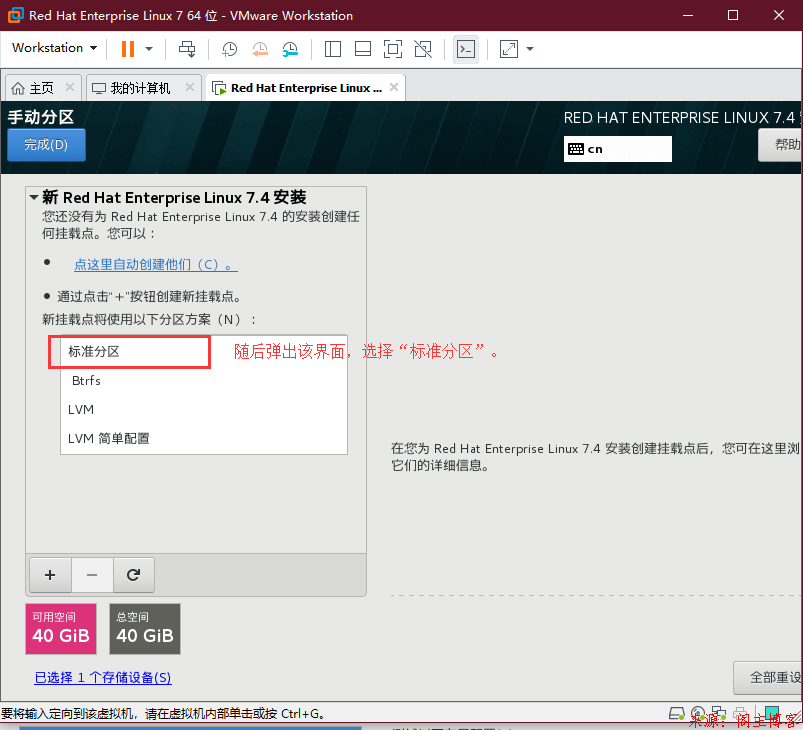Switch to the 主页 tab
803x730 pixels.
coord(41,88)
